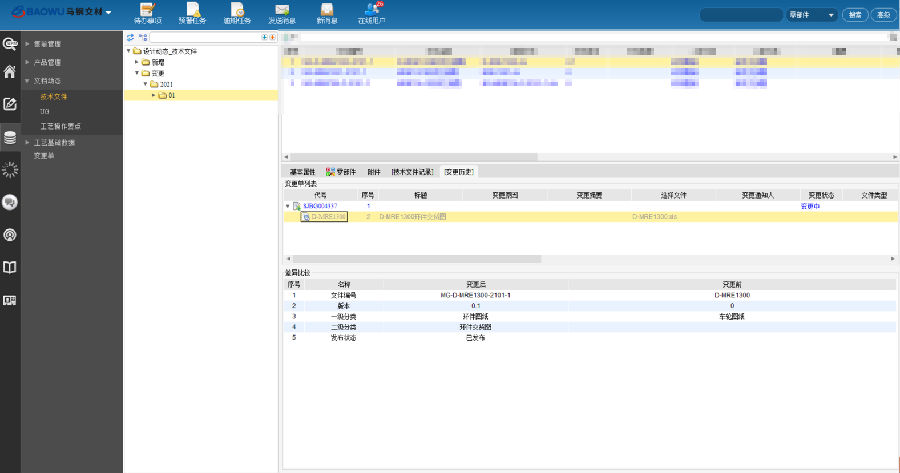Select 技术文件 in left navigation

point(54,97)
